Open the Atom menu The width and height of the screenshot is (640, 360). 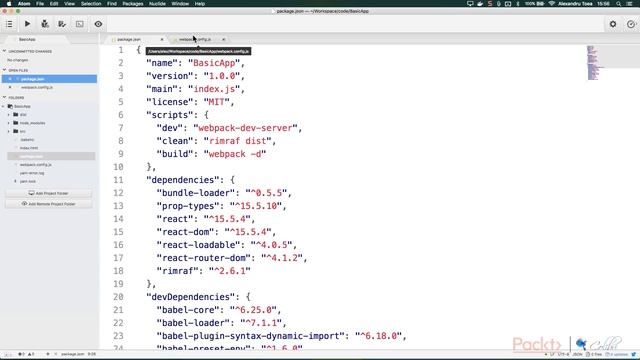[x=24, y=4]
